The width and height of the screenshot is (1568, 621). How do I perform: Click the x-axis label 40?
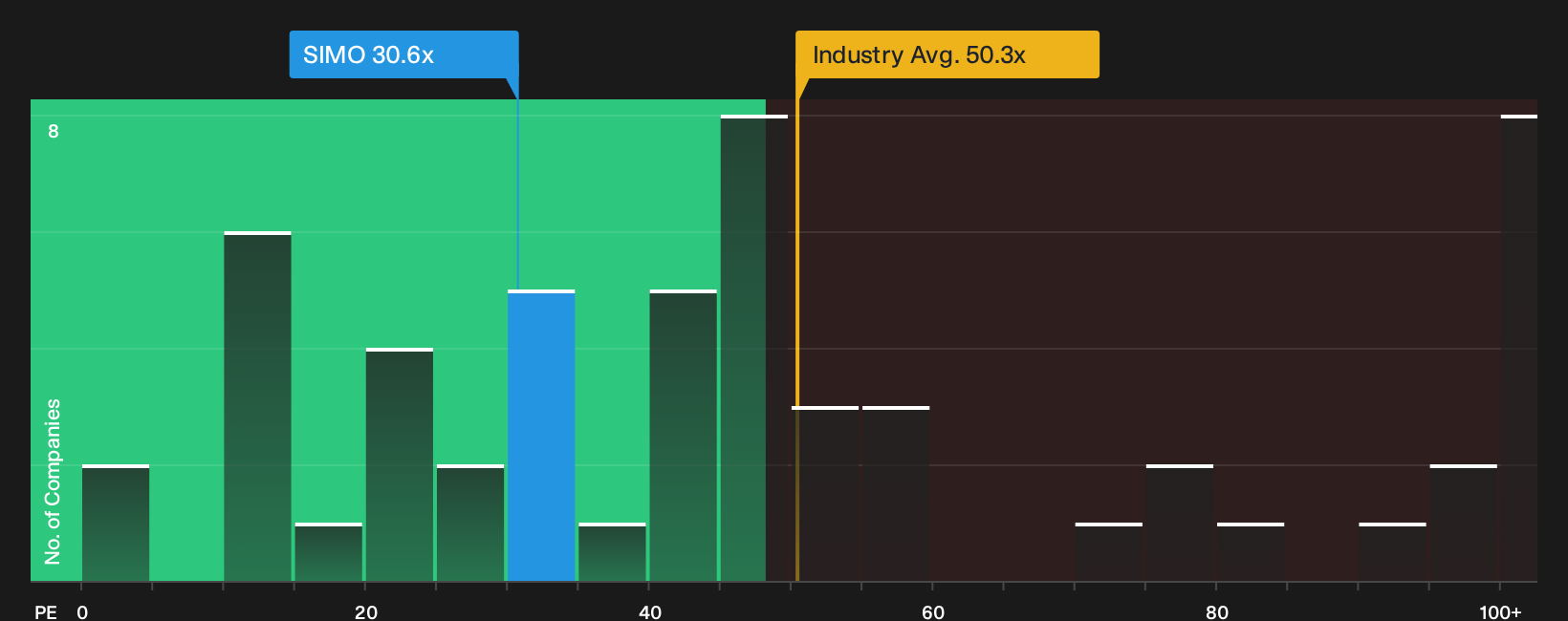[650, 611]
